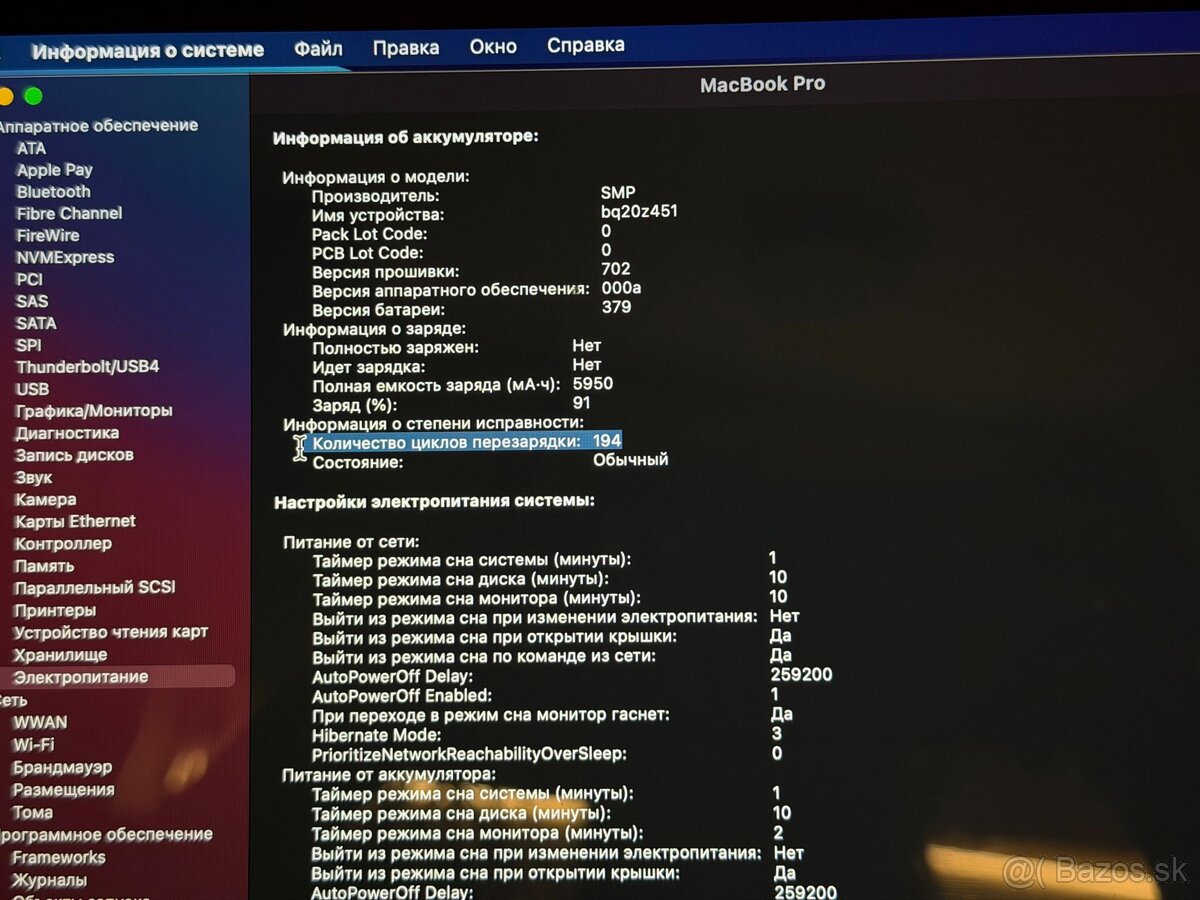Select Звук in the sidebar
This screenshot has height=900, width=1200.
pyautogui.click(x=34, y=477)
